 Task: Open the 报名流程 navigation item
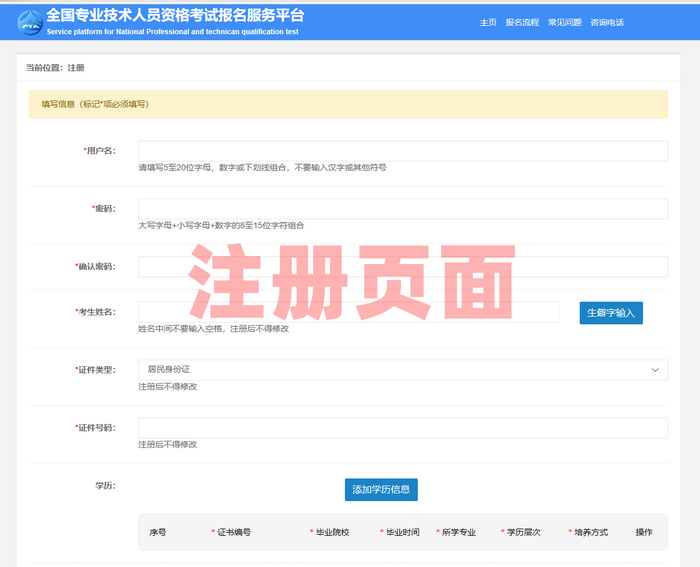click(x=522, y=22)
